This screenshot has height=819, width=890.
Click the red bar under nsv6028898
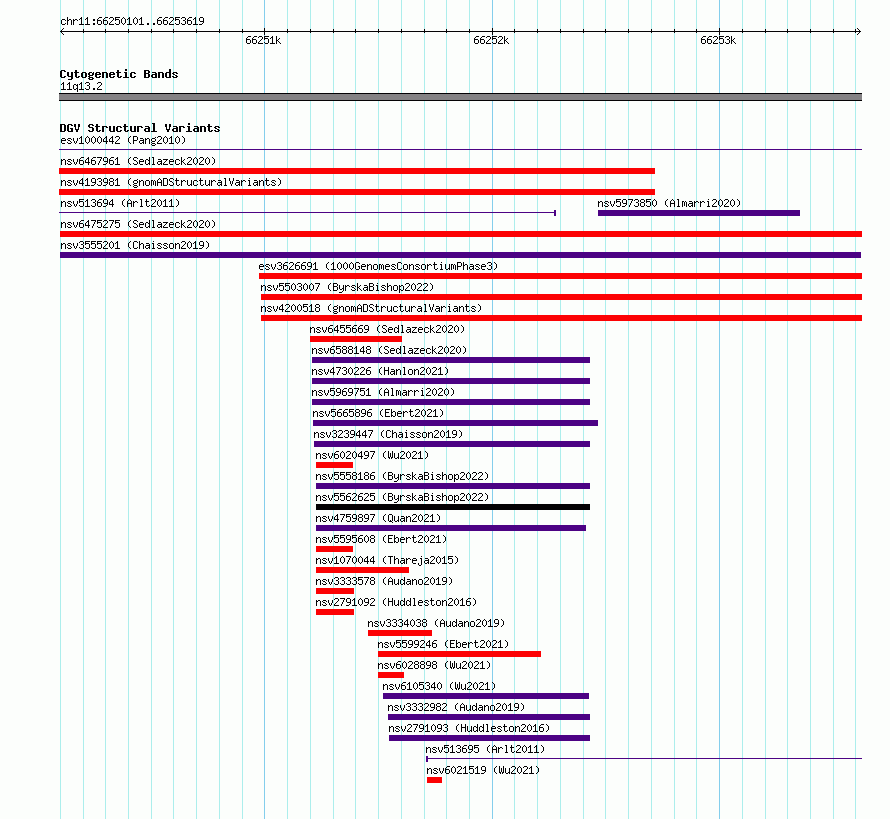(x=391, y=675)
